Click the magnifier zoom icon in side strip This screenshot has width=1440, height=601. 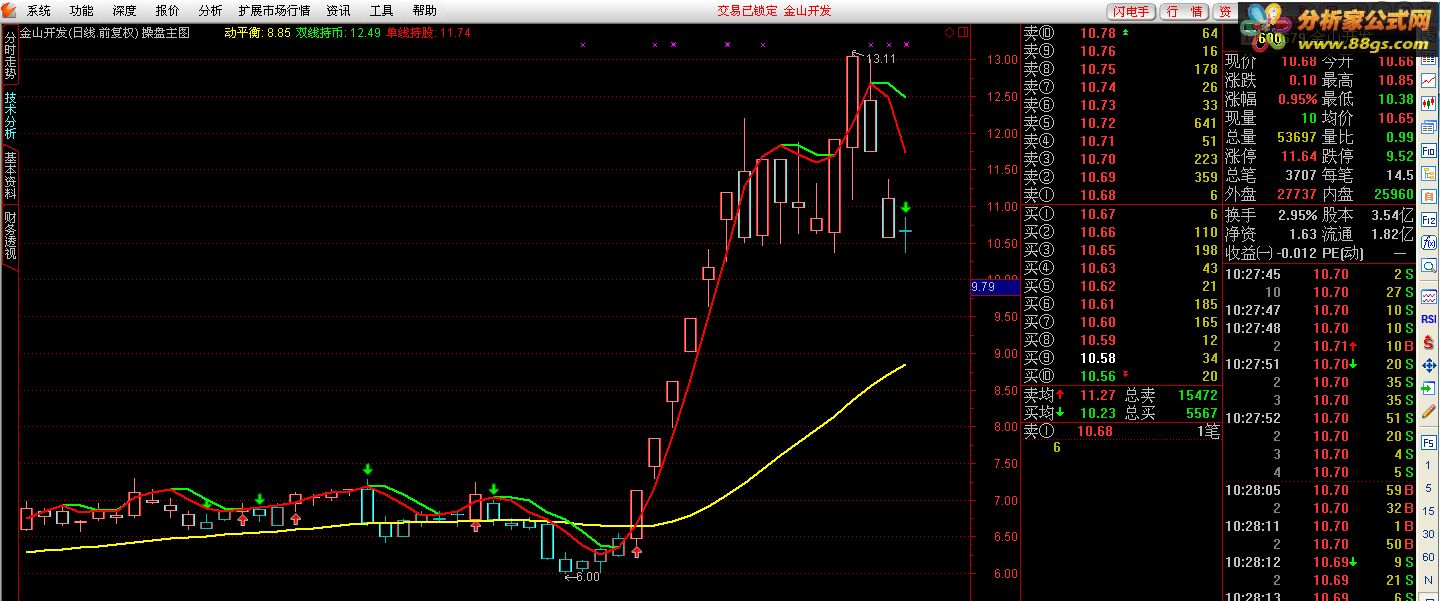click(1429, 266)
